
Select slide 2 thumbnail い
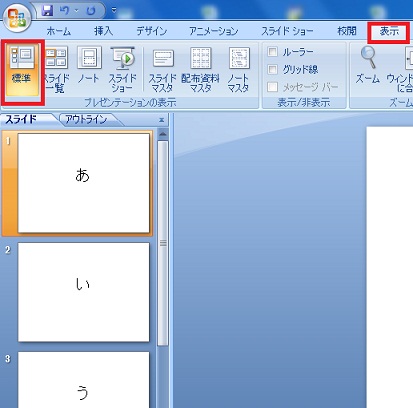pos(83,292)
